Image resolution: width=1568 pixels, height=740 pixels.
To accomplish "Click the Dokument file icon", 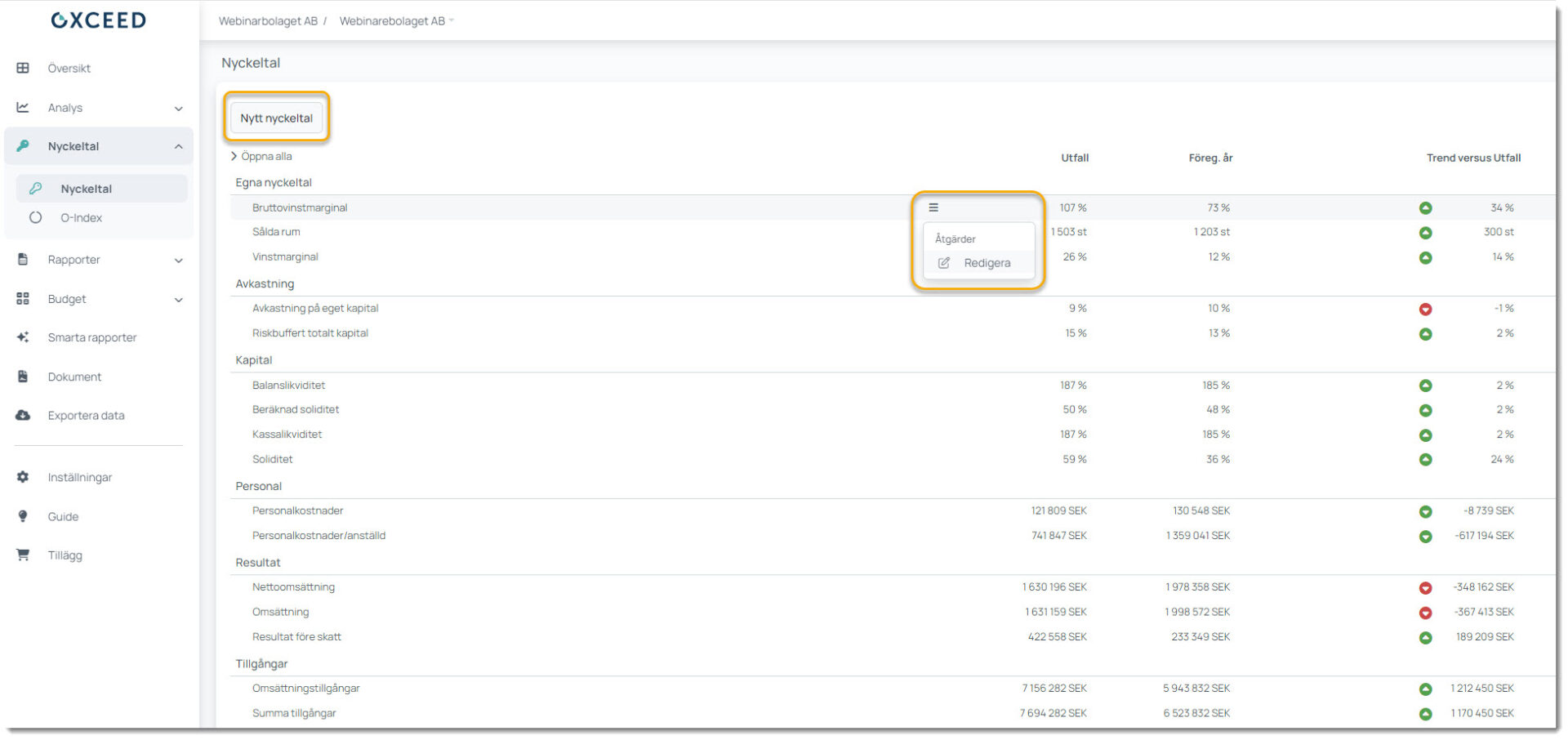I will pos(23,377).
